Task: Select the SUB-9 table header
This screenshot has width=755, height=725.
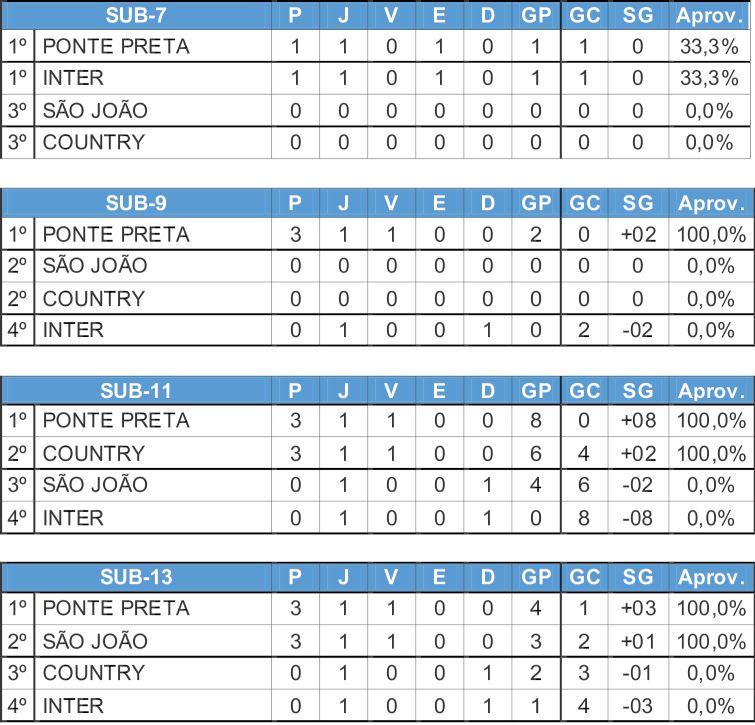Action: click(136, 203)
